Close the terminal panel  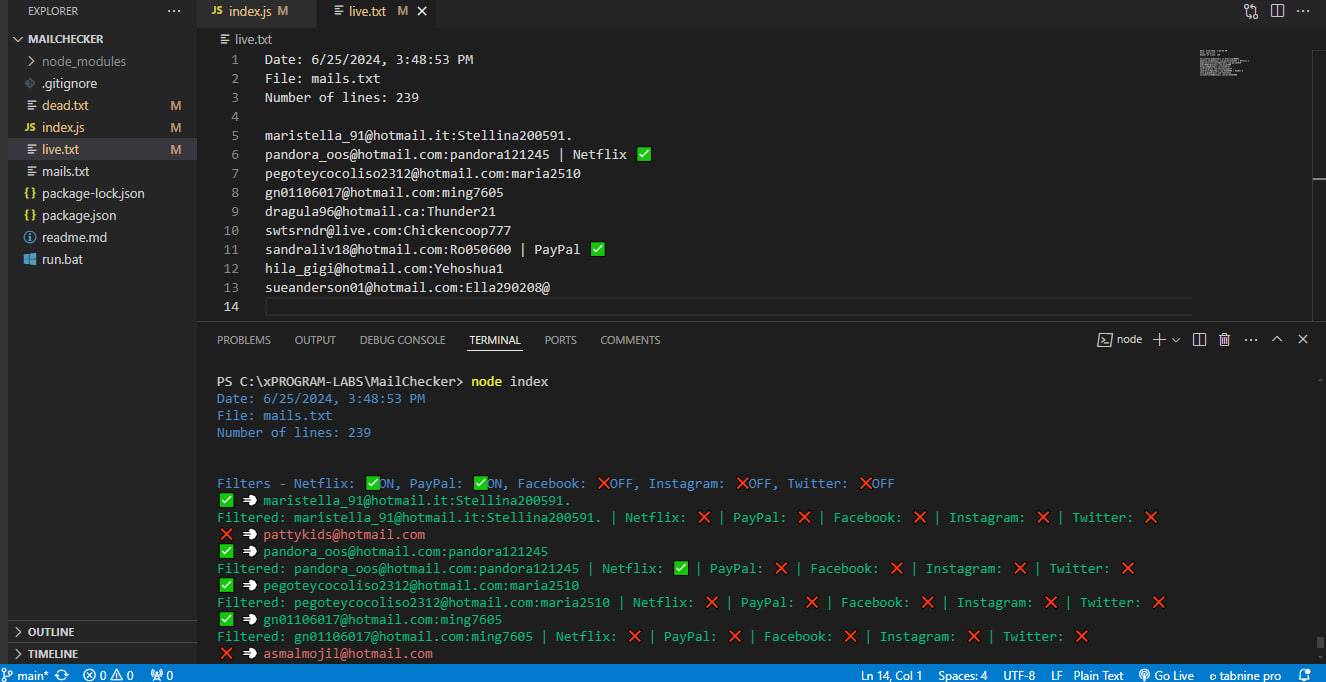coord(1303,340)
